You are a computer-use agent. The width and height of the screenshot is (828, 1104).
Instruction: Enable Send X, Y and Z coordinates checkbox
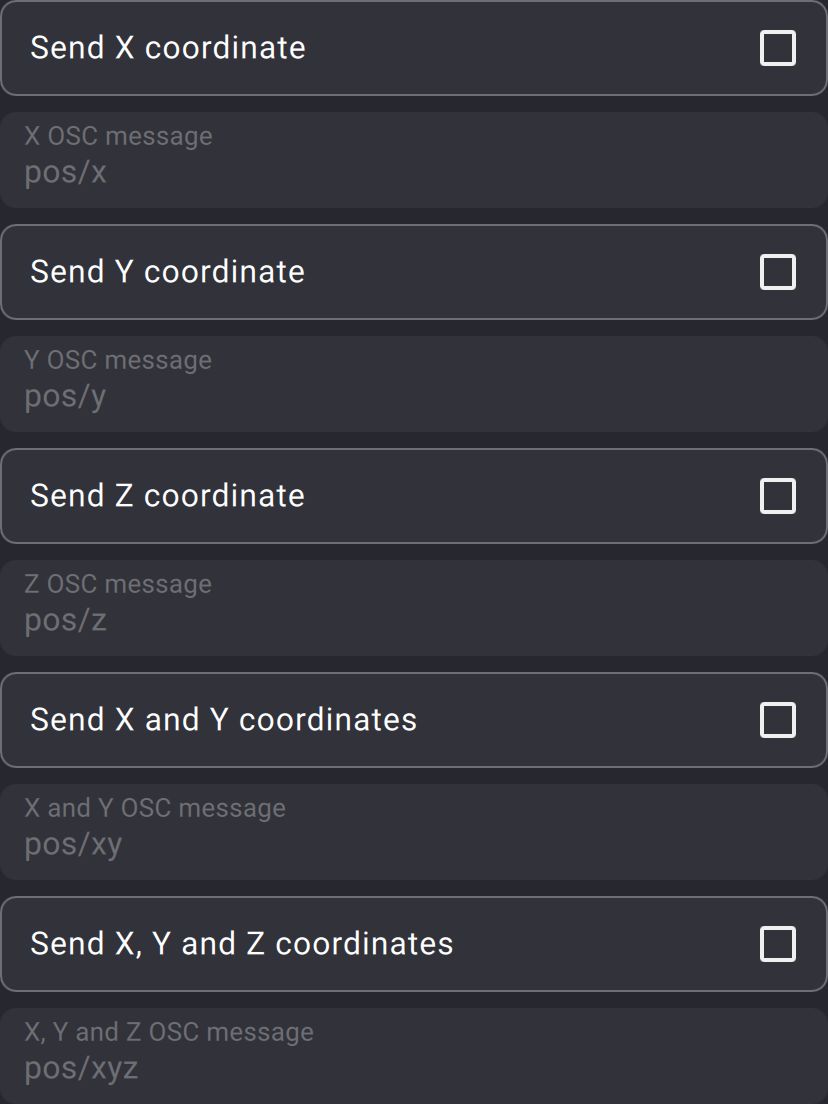click(778, 944)
